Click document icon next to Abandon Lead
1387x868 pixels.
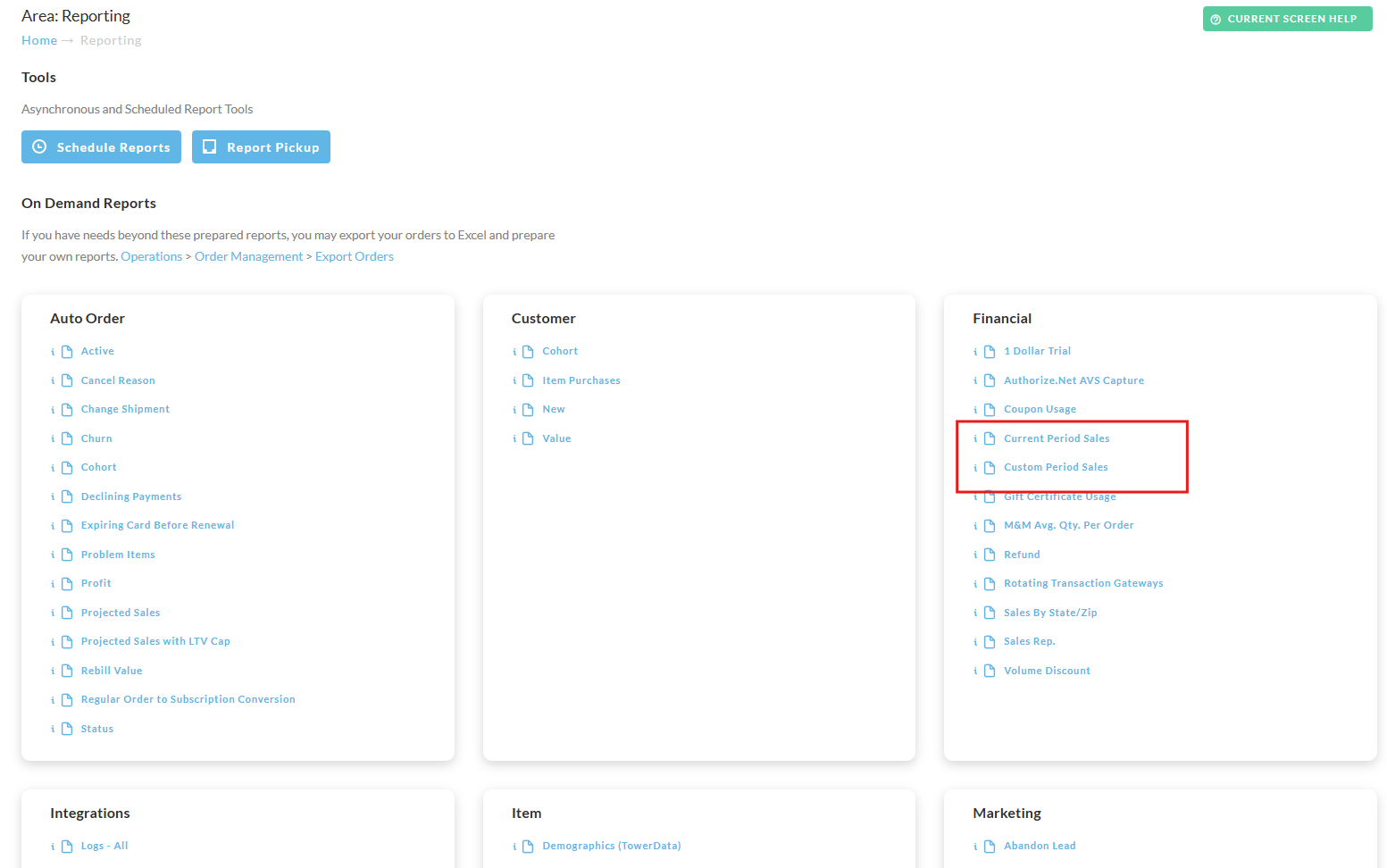point(990,847)
